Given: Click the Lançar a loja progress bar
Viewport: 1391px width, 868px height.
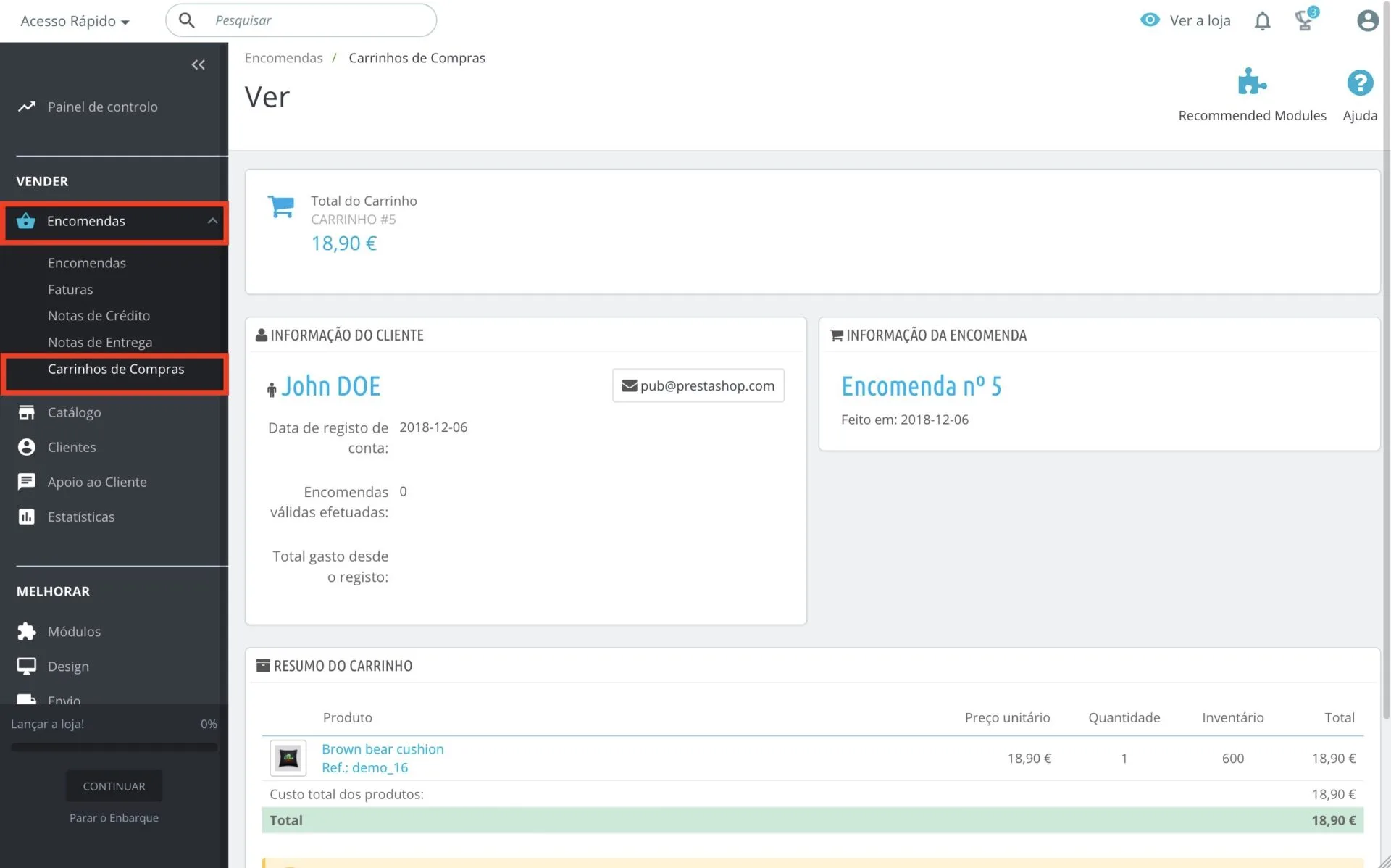Looking at the screenshot, I should click(114, 747).
